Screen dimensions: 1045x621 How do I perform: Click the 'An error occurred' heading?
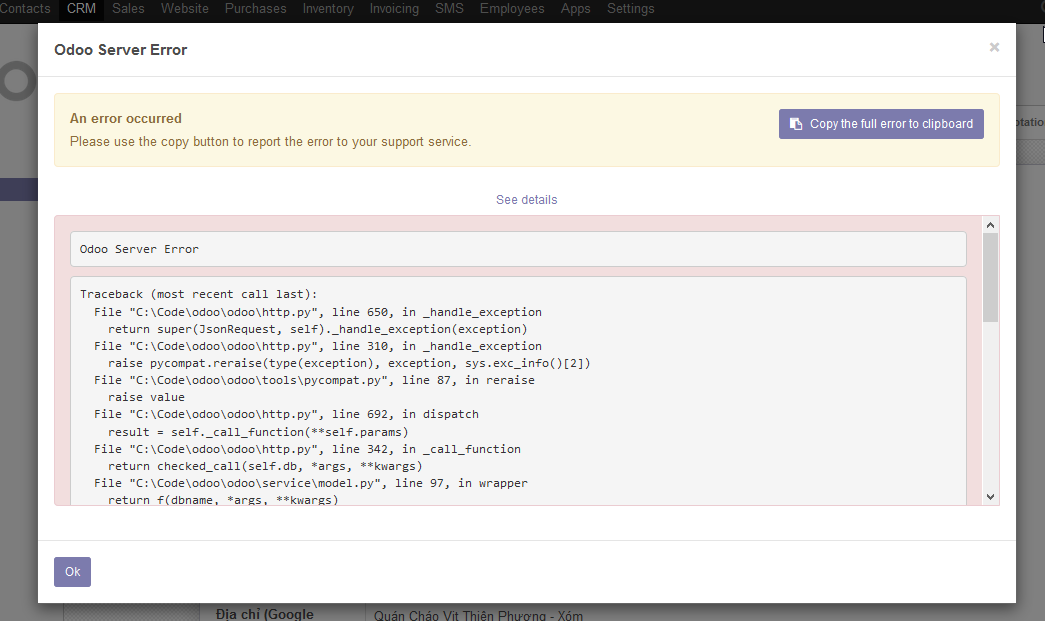[126, 119]
